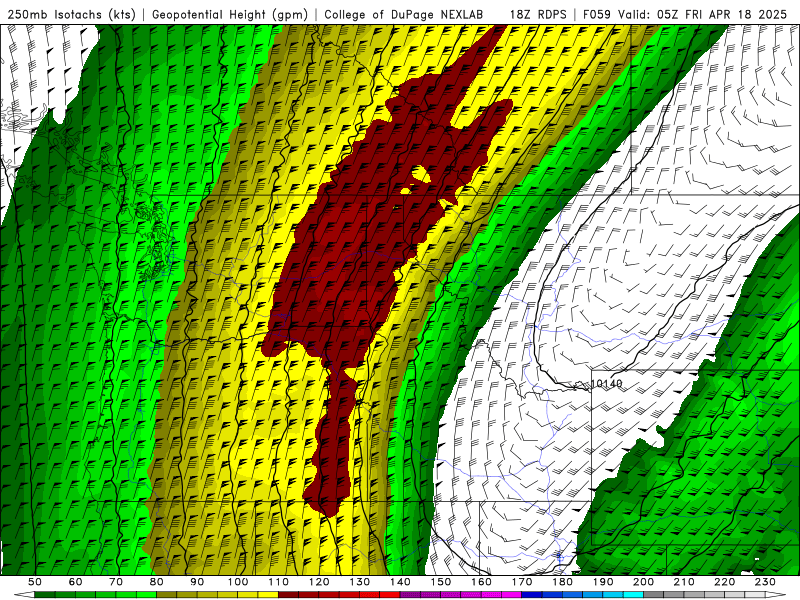
Task: Click the colorbar value '190'
Action: tap(603, 582)
